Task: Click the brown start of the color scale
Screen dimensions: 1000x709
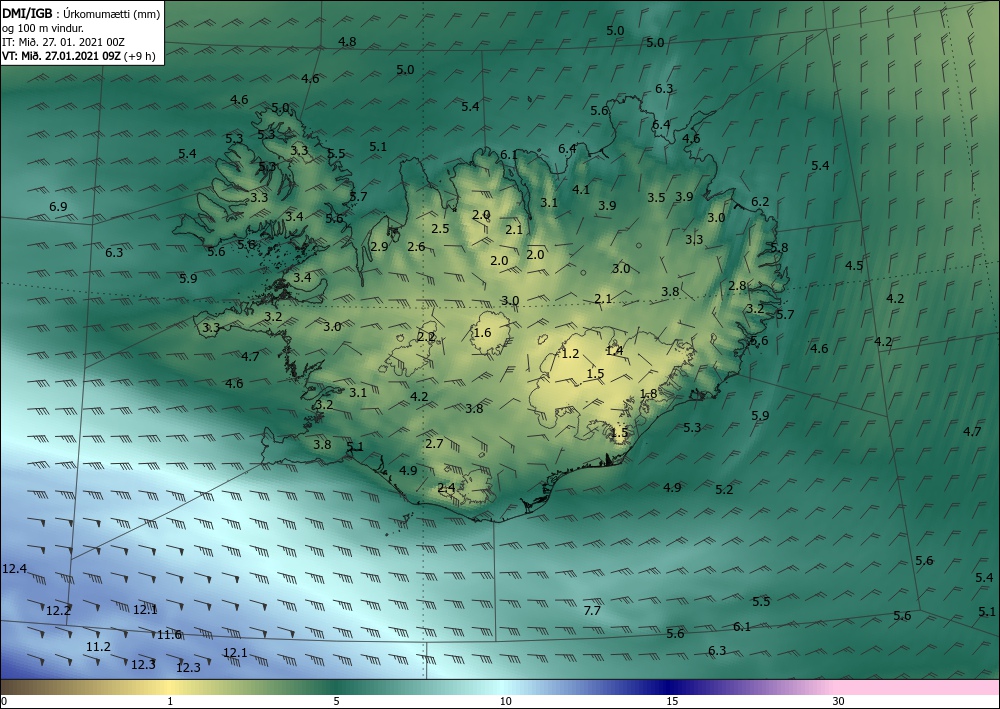Action: (x=26, y=687)
